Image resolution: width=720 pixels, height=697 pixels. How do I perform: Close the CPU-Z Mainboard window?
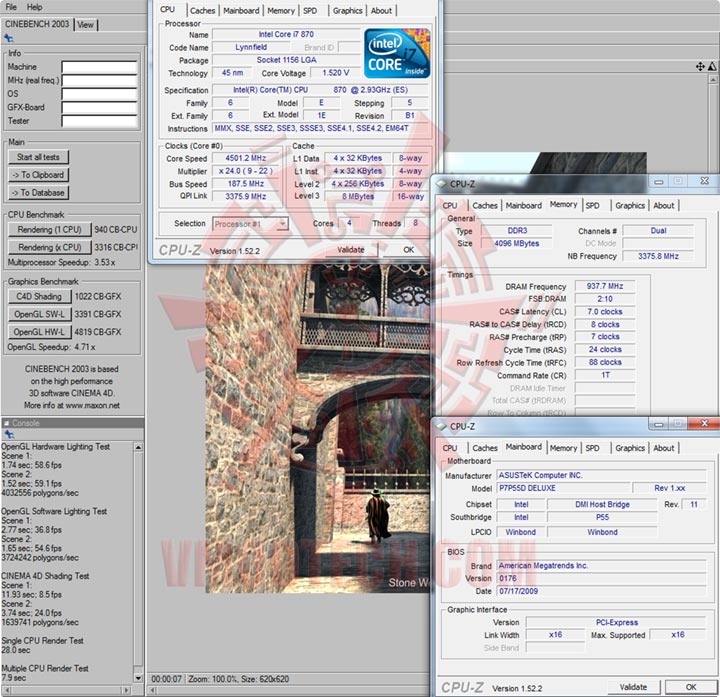tap(704, 424)
